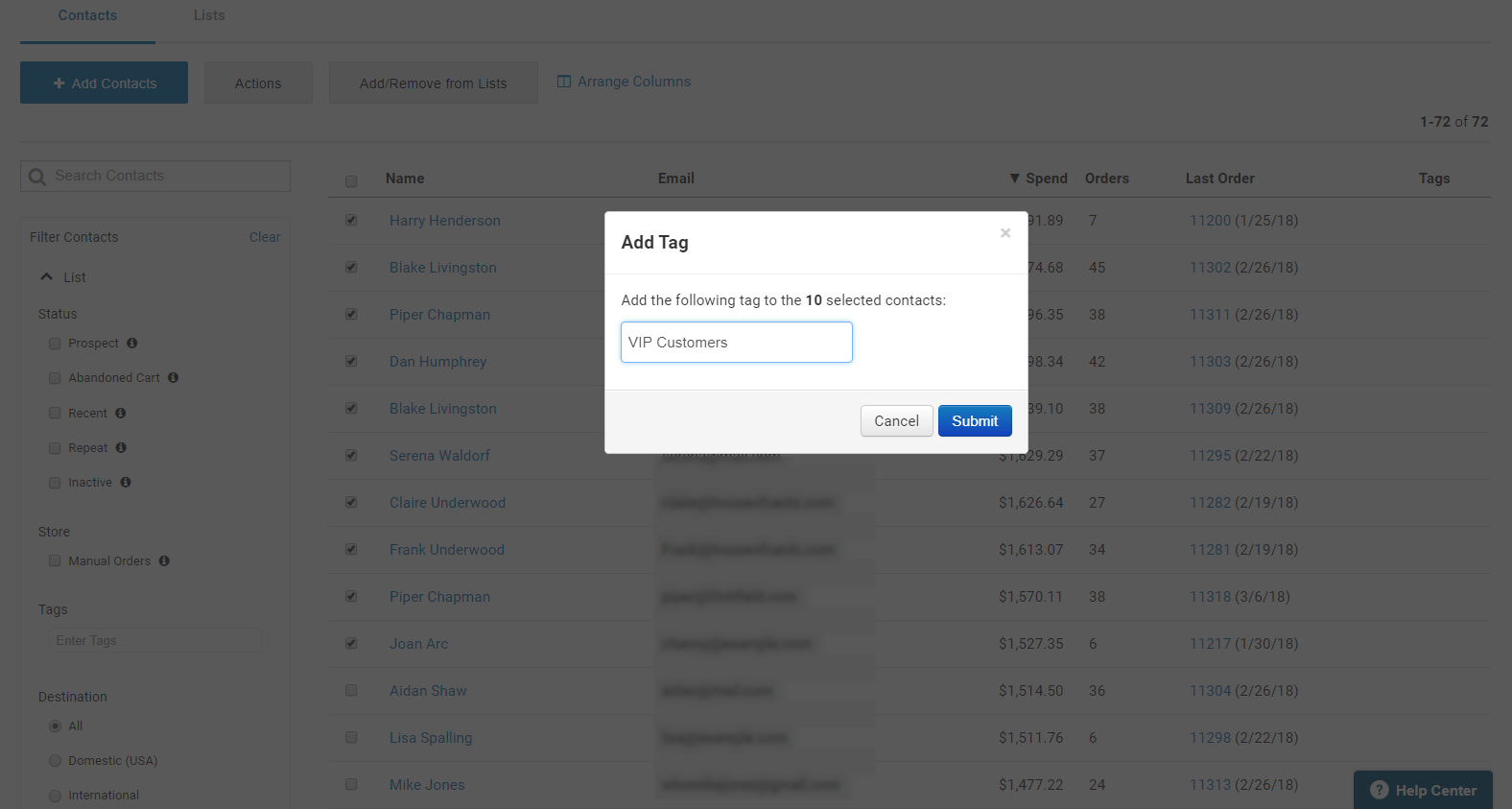Viewport: 1512px width, 809px height.
Task: Click the Enter Tags filter field
Action: pos(155,640)
